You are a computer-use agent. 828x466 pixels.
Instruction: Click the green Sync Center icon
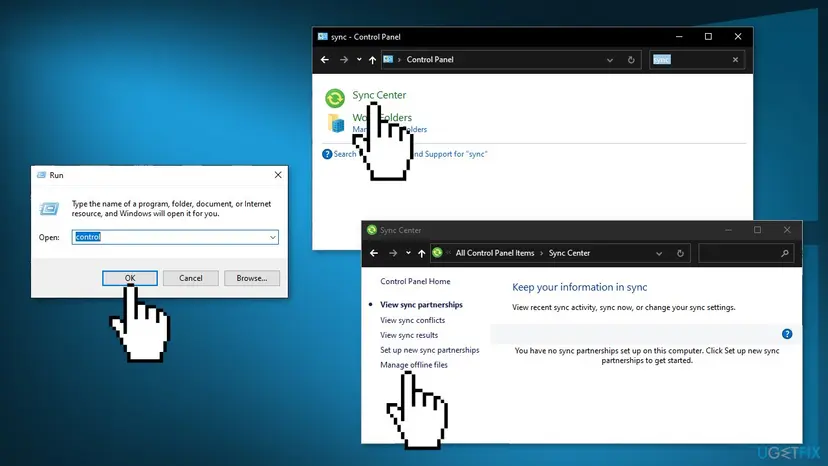pos(335,98)
